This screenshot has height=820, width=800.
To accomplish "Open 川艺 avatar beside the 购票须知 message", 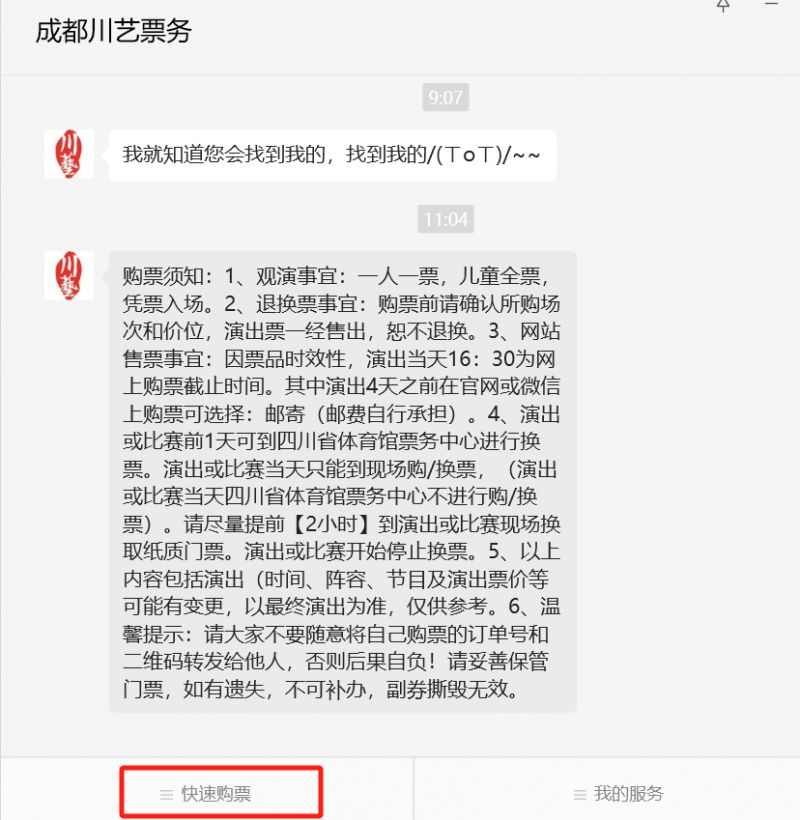I will 69,276.
